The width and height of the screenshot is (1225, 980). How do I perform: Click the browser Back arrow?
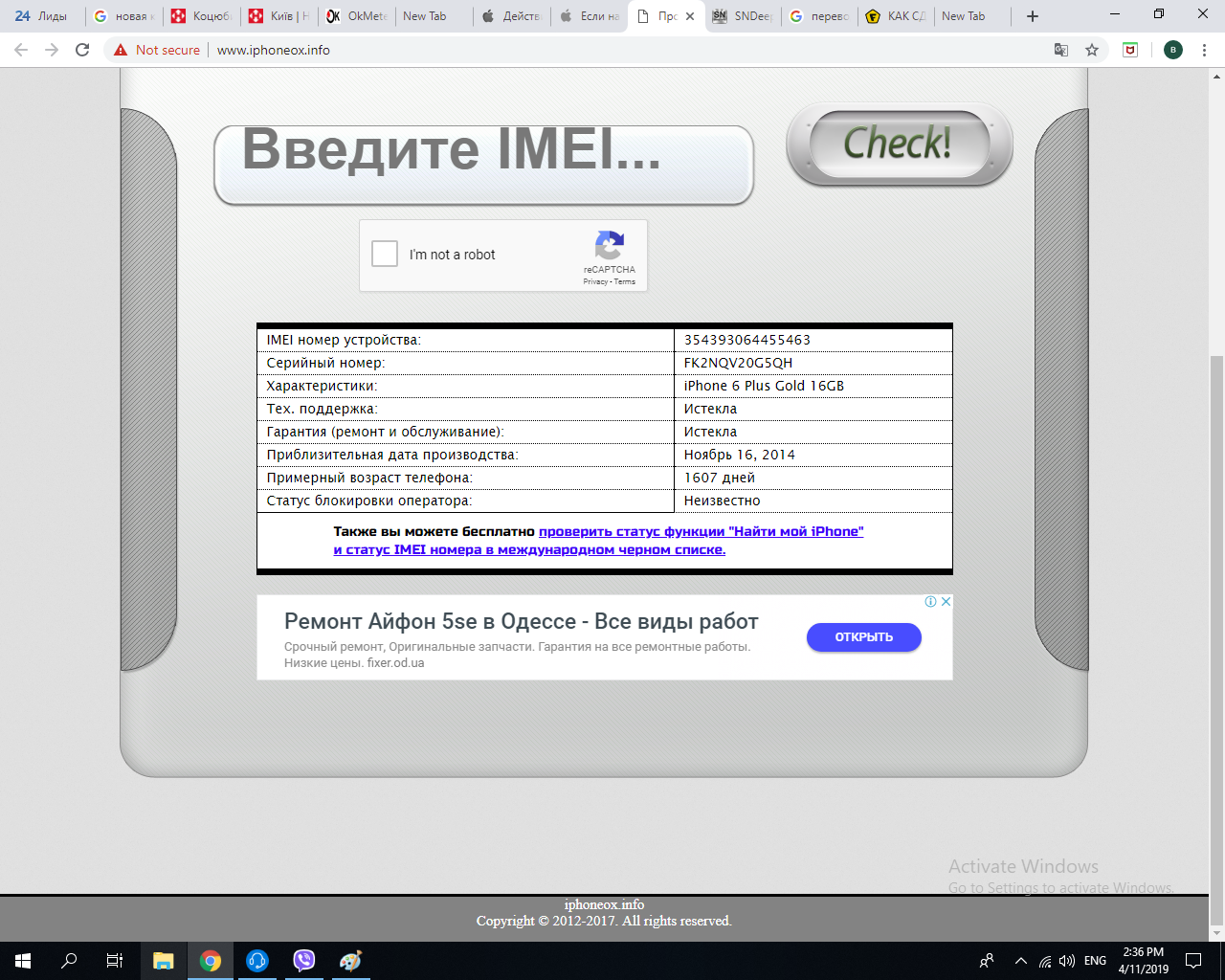point(21,50)
